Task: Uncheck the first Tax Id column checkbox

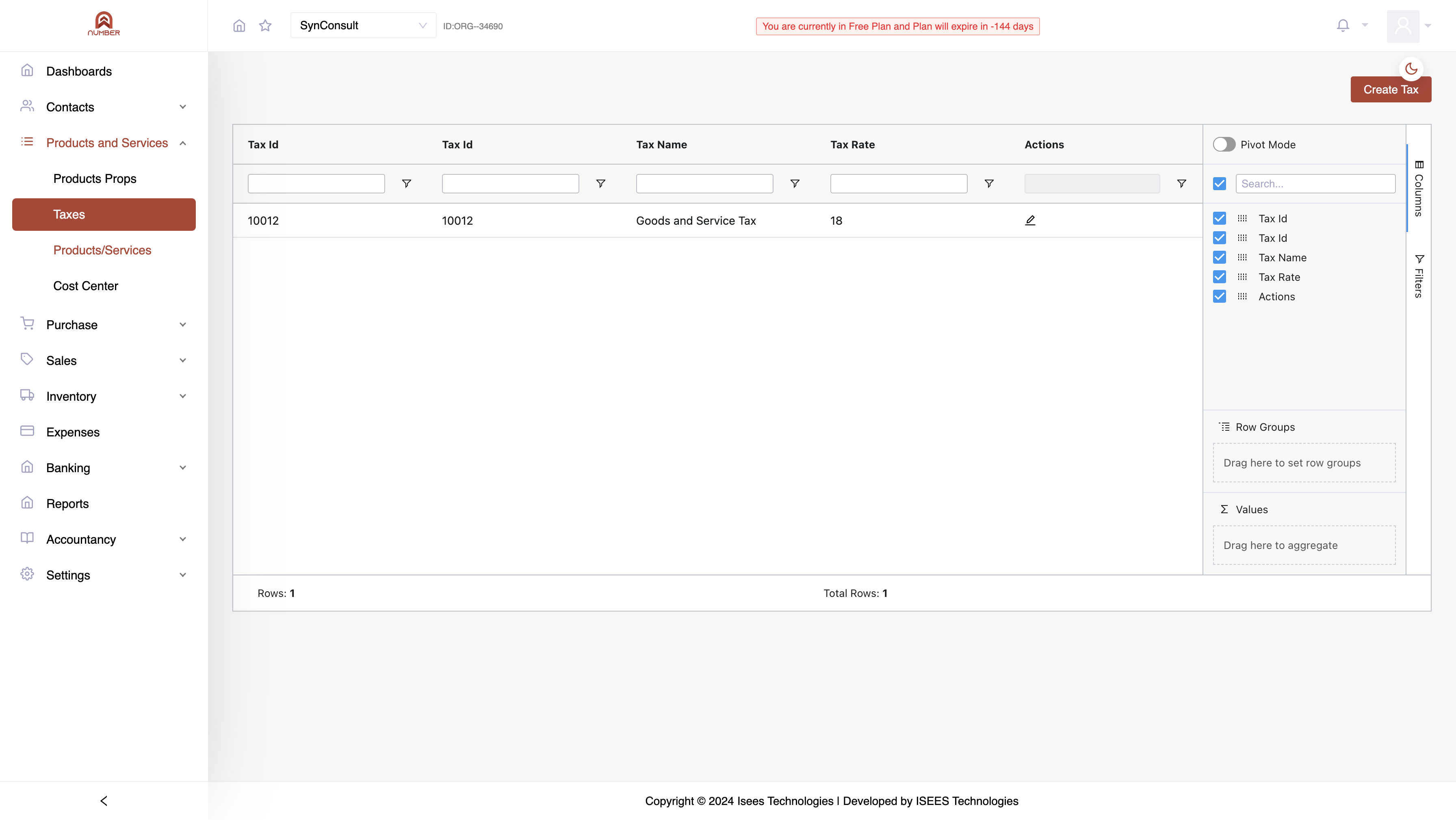Action: coord(1219,218)
